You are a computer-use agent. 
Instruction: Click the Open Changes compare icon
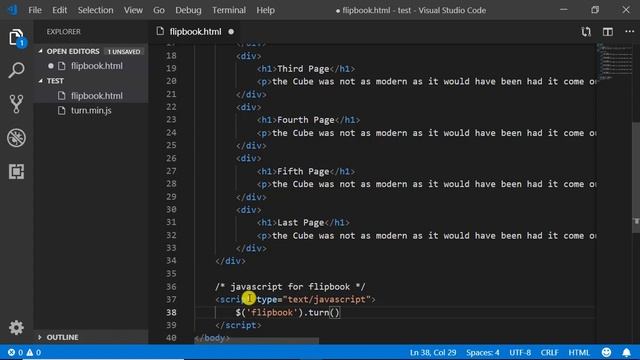(586, 32)
